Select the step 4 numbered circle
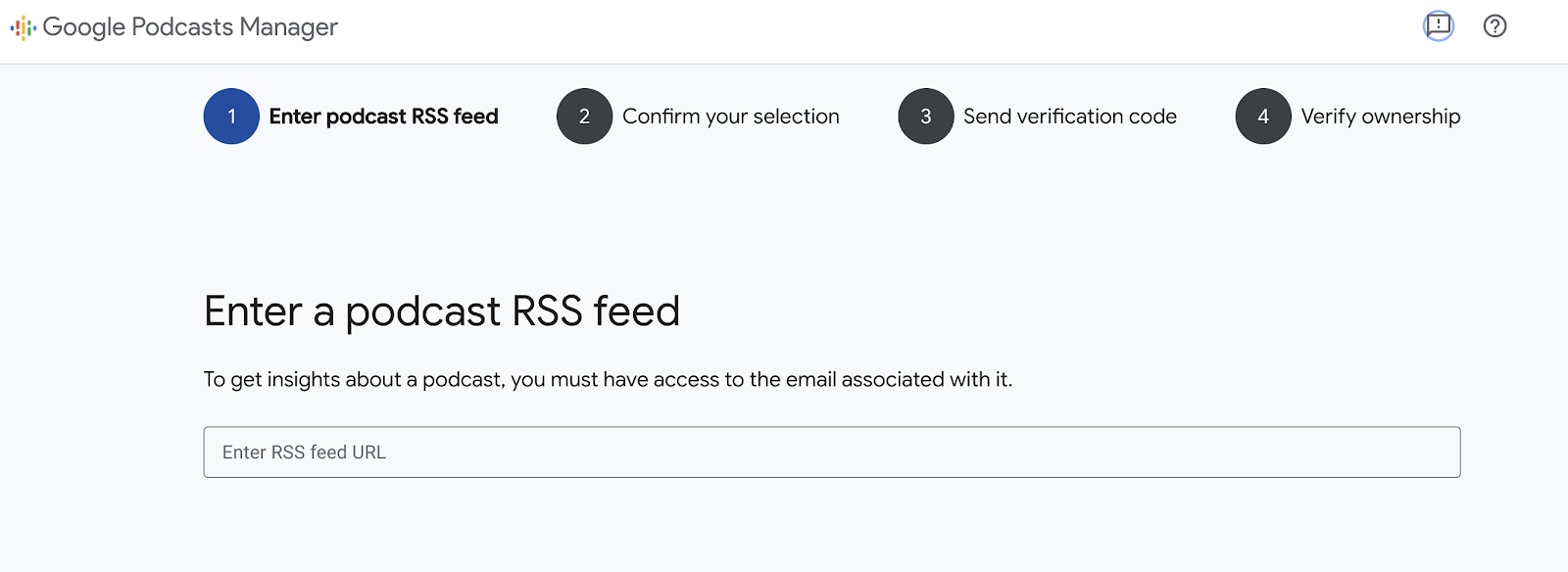This screenshot has height=572, width=1568. (1263, 117)
